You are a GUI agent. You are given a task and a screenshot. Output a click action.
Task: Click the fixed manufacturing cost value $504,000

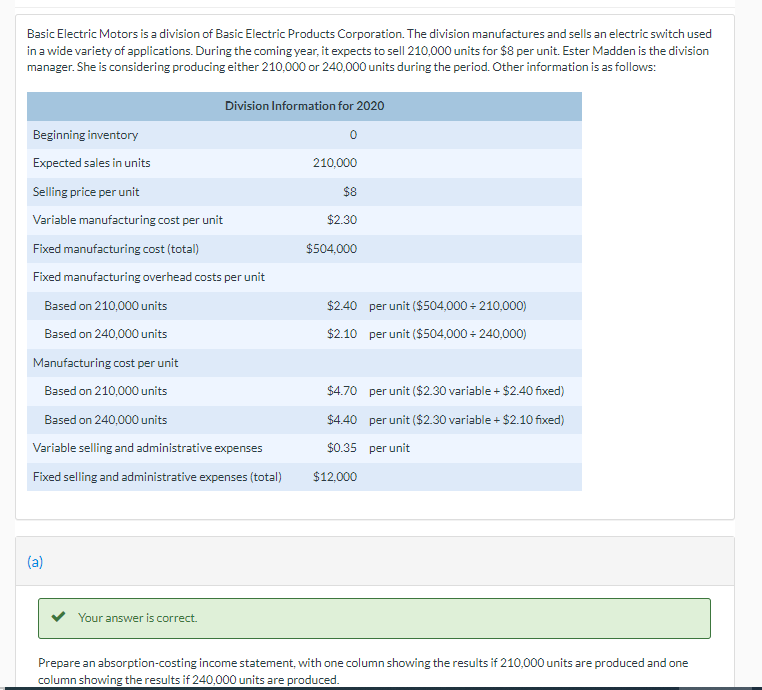pyautogui.click(x=331, y=249)
